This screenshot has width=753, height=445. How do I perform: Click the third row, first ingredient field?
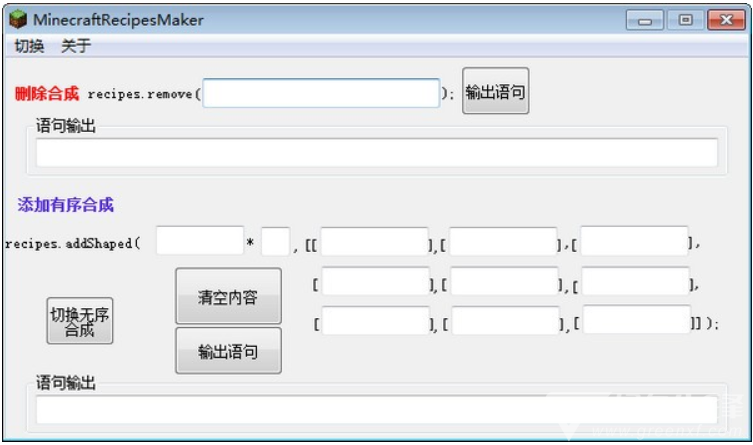[x=376, y=320]
